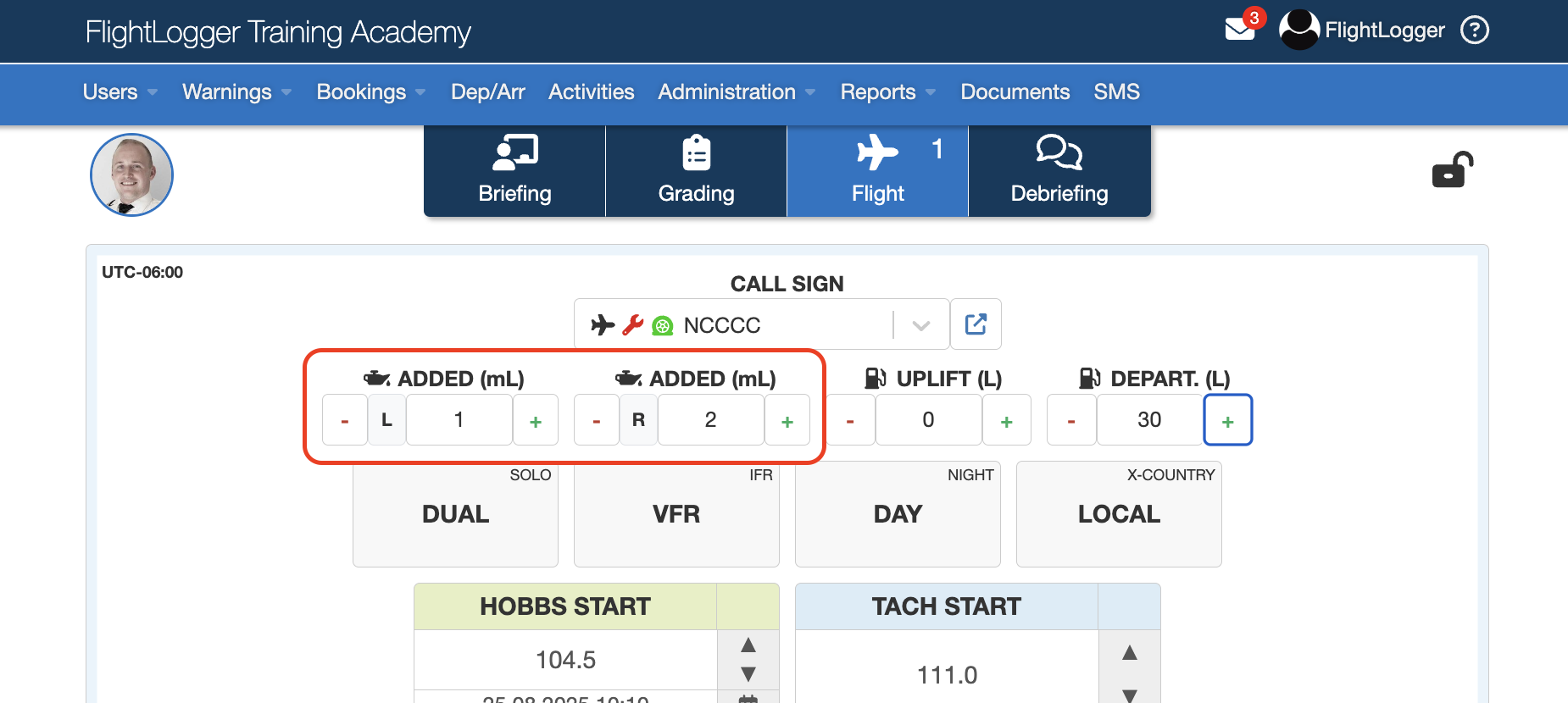Screen dimensions: 1568x703
Task: Open the FlightLogger user profile avatar
Action: (1298, 30)
